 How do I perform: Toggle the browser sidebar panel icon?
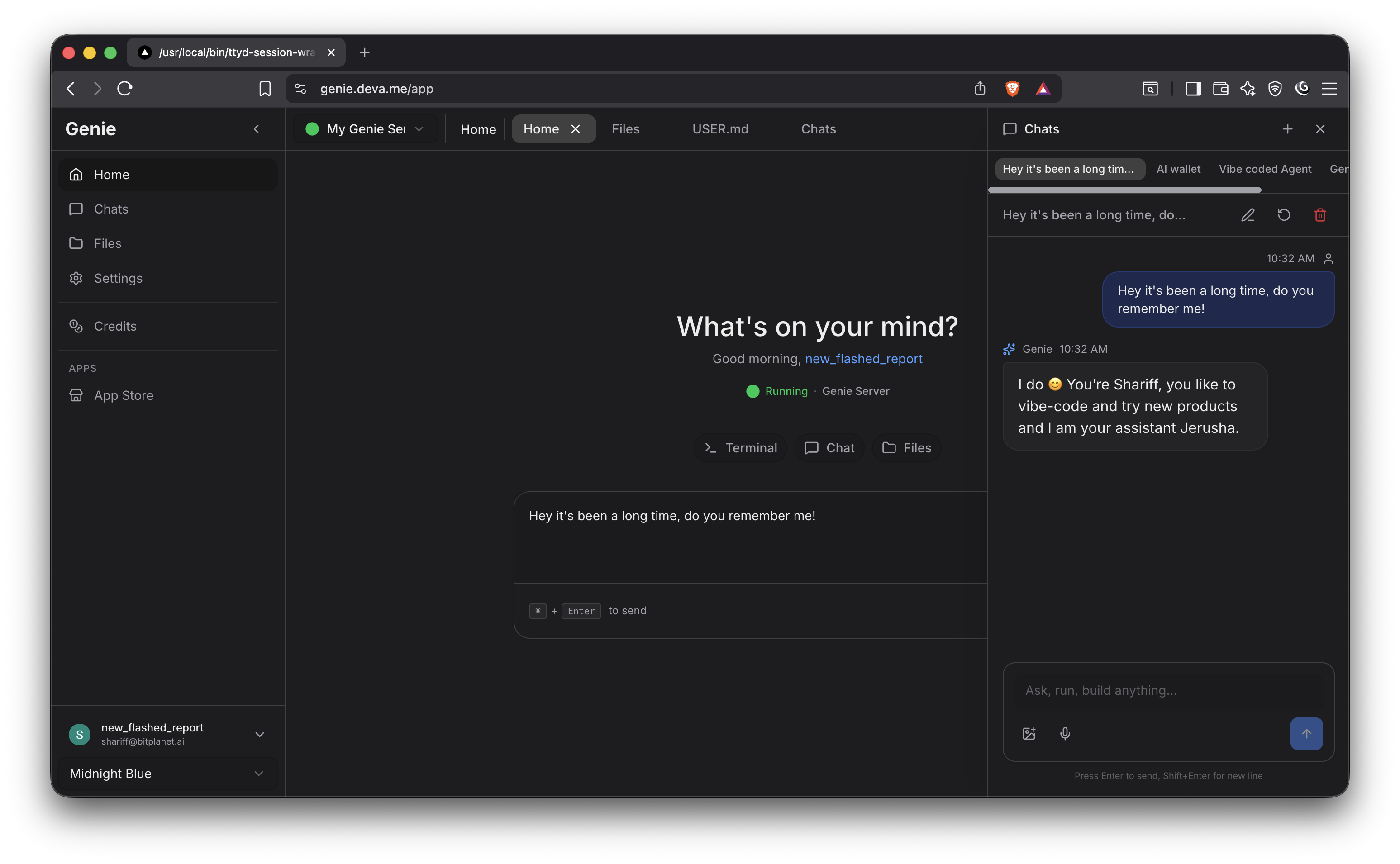click(1193, 89)
